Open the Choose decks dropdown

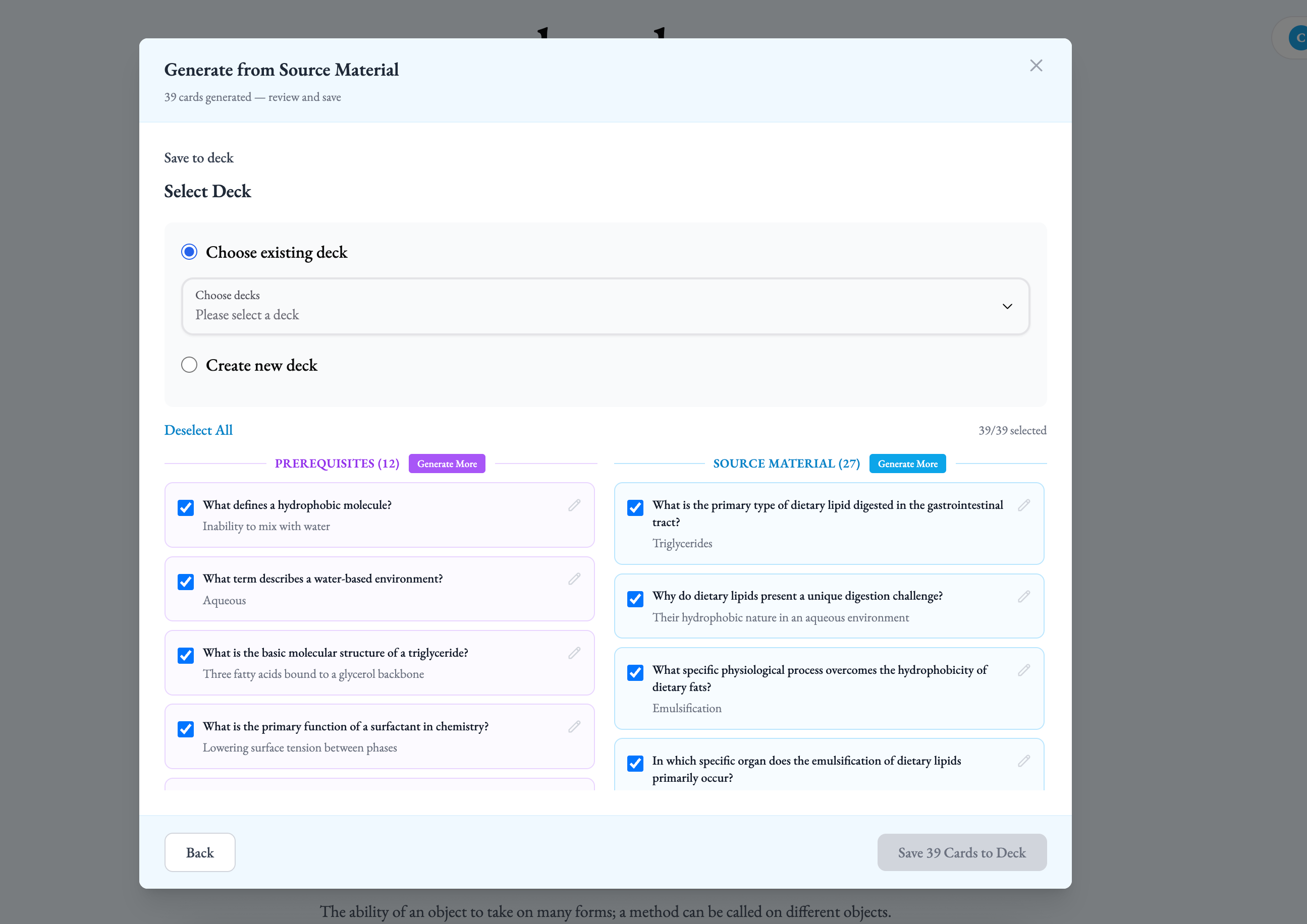coord(605,306)
